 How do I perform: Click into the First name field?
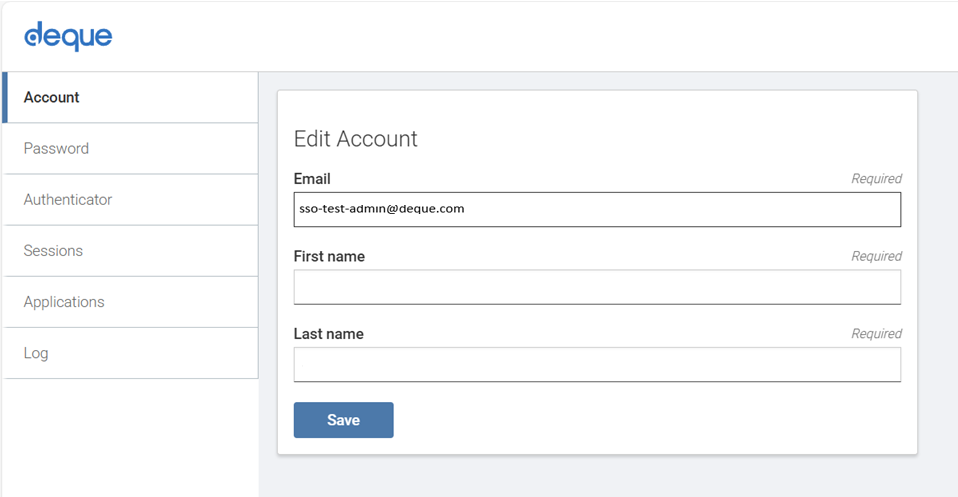pos(597,287)
